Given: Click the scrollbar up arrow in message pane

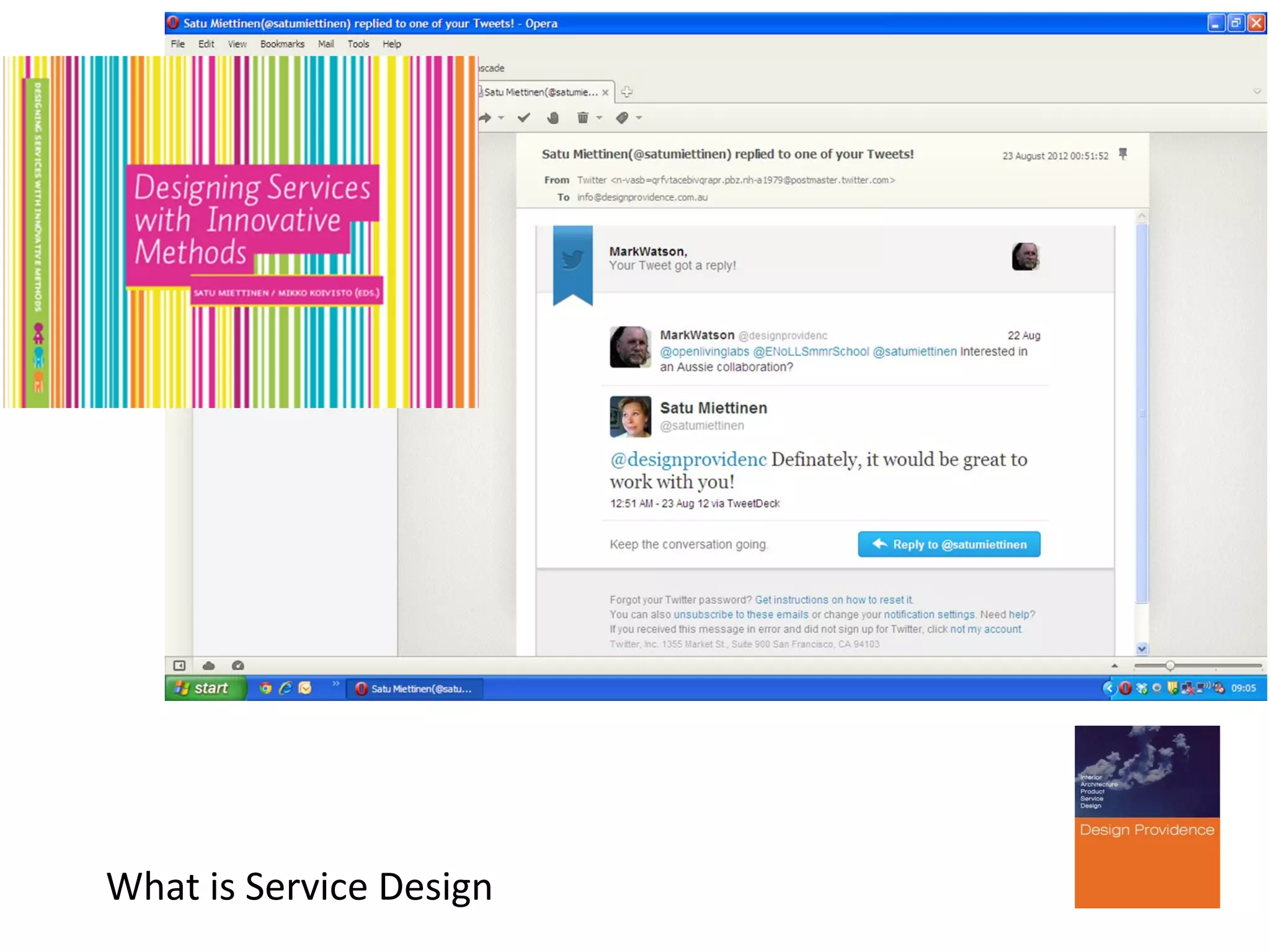Looking at the screenshot, I should pos(1142,216).
